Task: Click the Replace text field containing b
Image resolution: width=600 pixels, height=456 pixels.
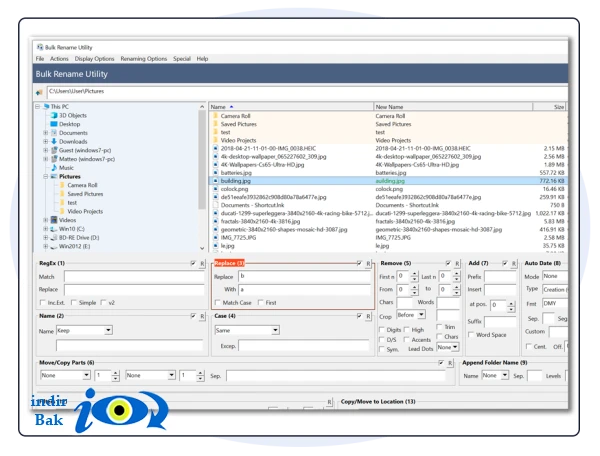Action: coord(305,276)
